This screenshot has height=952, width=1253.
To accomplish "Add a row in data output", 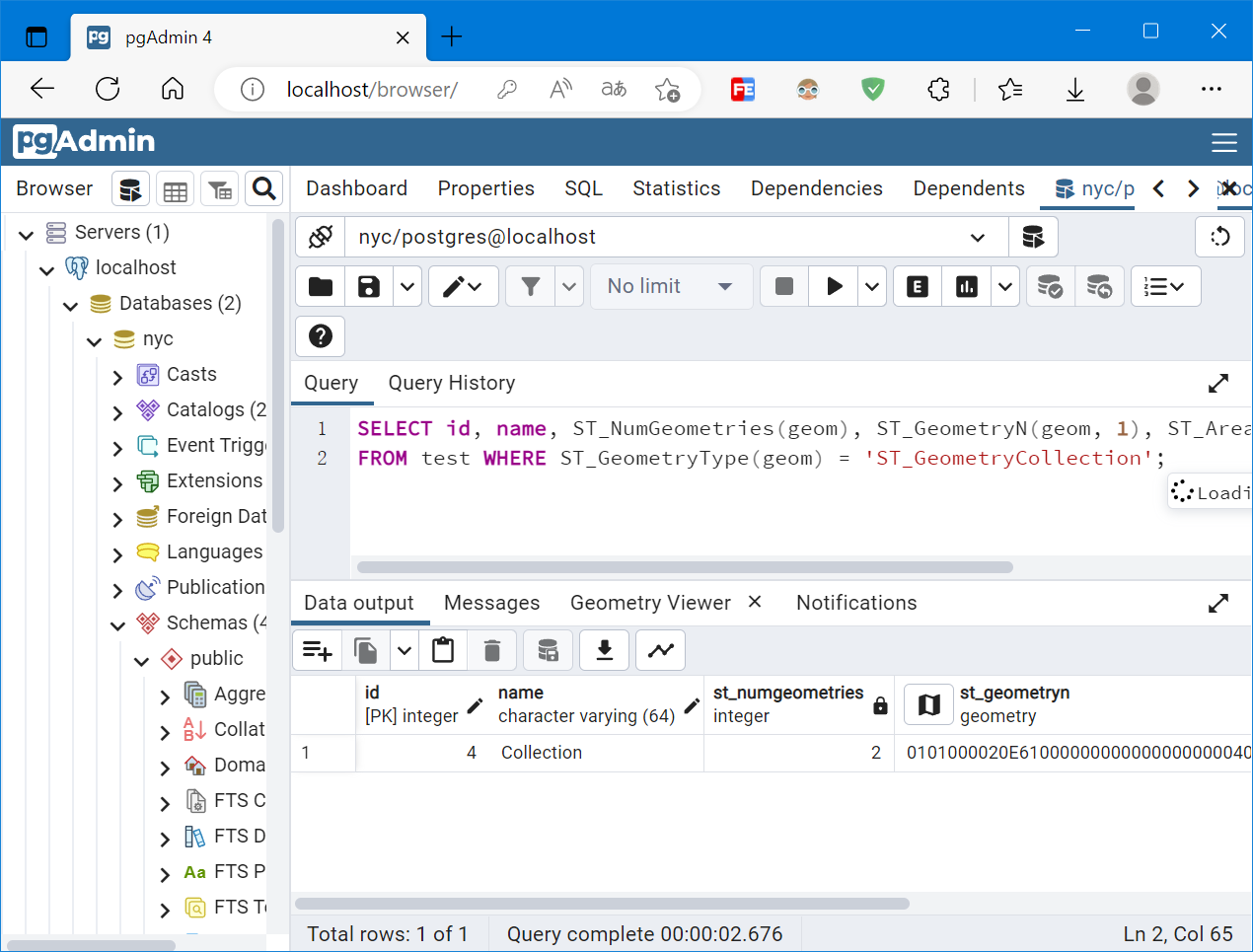I will (x=318, y=650).
